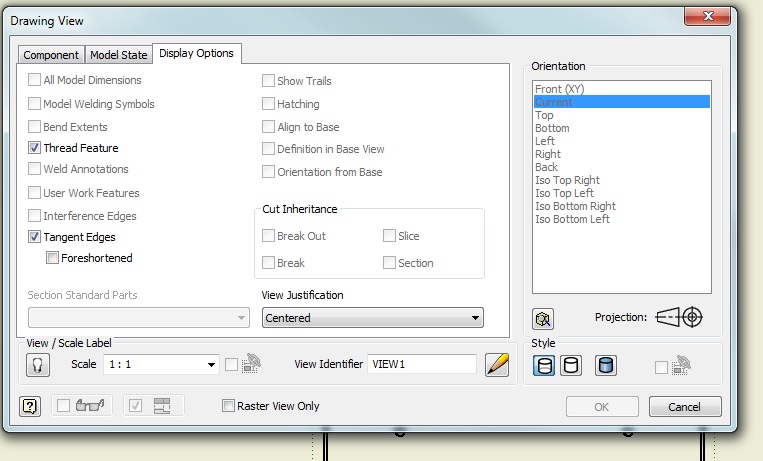Switch to the Model State tab

click(119, 55)
